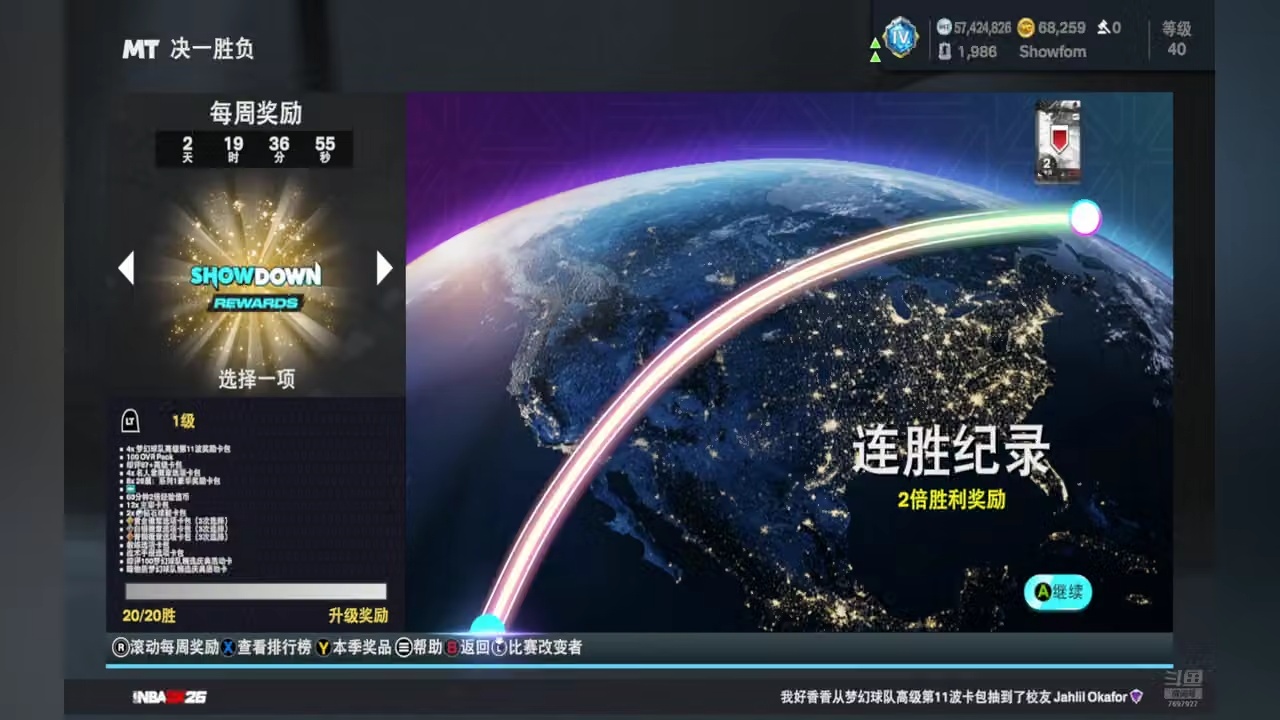Click the 20/20胜 wins counter
Image resolution: width=1280 pixels, height=720 pixels.
tap(149, 615)
